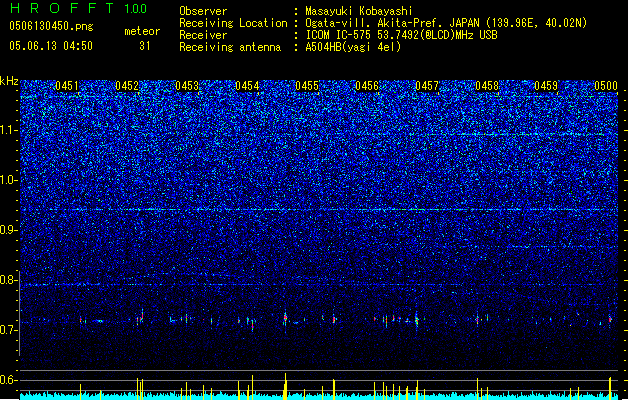
Task: Click the meteor count value 31
Action: point(145,46)
